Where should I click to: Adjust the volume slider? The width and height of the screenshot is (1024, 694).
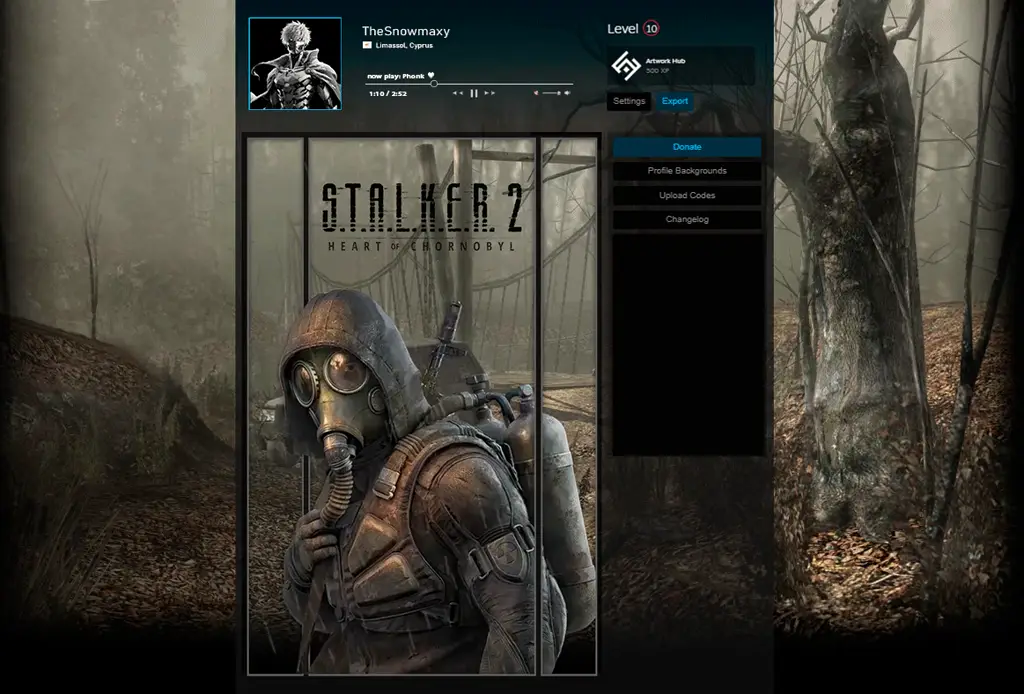(x=550, y=92)
